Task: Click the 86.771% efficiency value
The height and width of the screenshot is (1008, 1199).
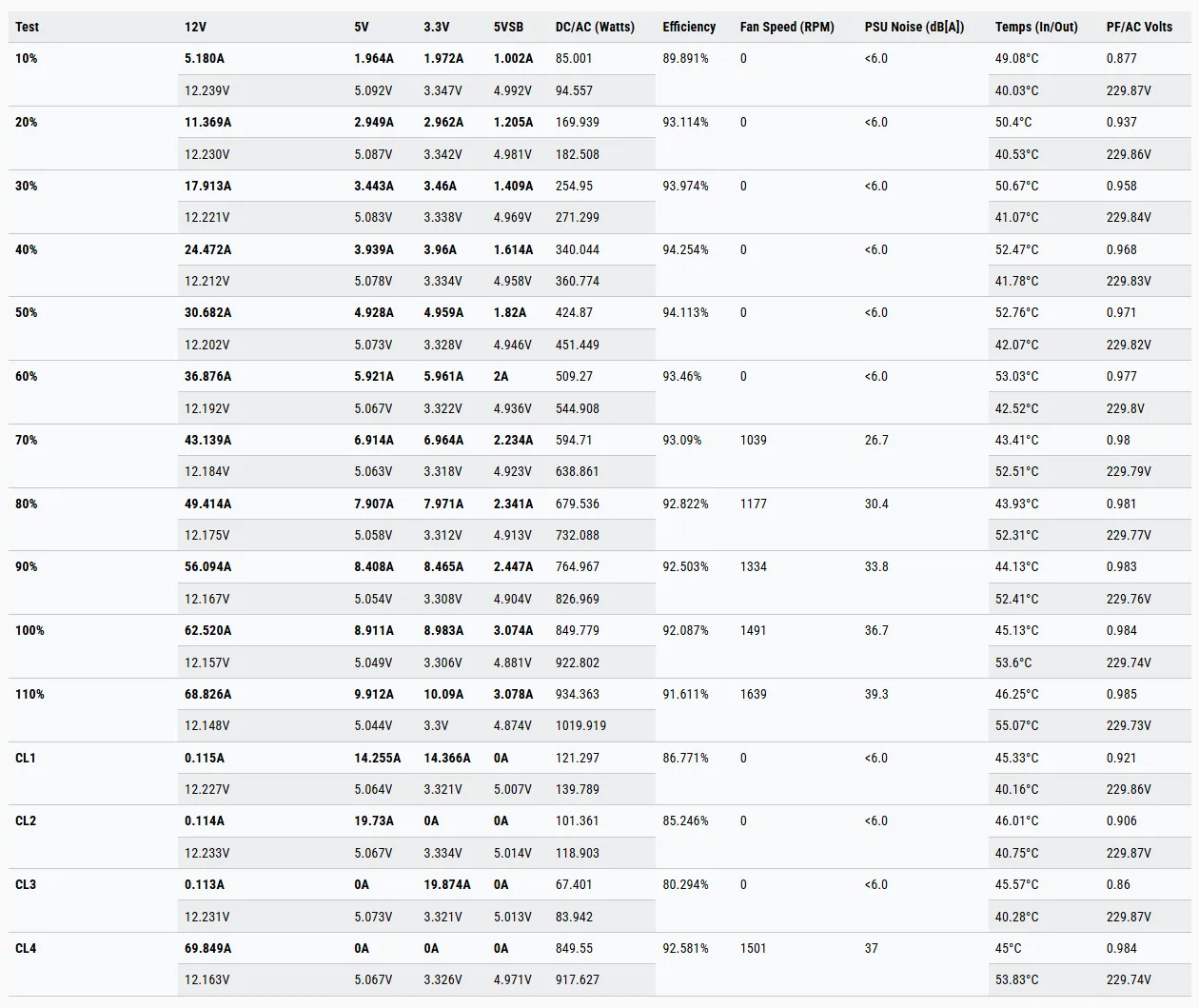Action: pos(685,758)
